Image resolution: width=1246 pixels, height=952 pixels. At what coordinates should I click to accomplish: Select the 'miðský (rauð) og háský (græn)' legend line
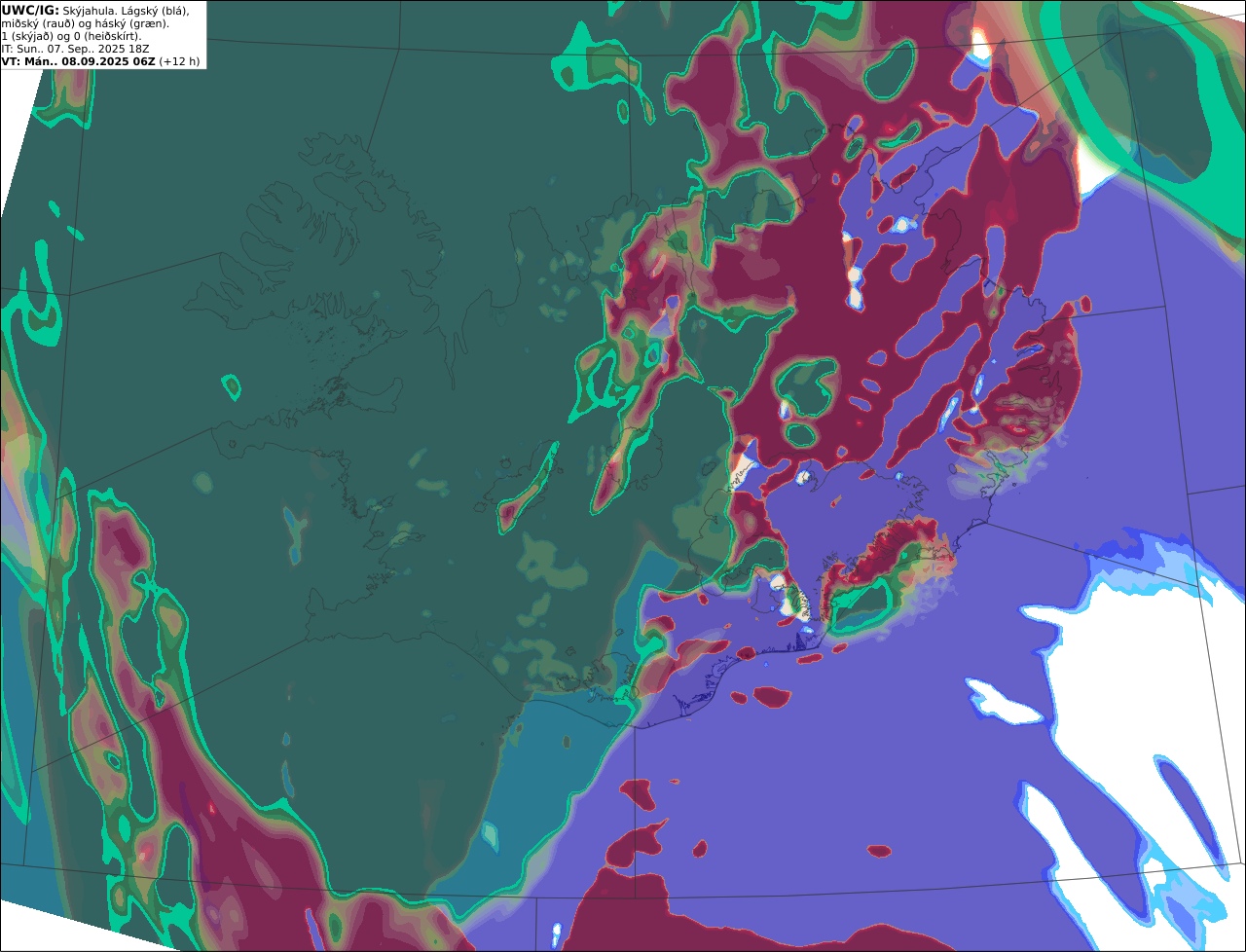click(x=86, y=22)
